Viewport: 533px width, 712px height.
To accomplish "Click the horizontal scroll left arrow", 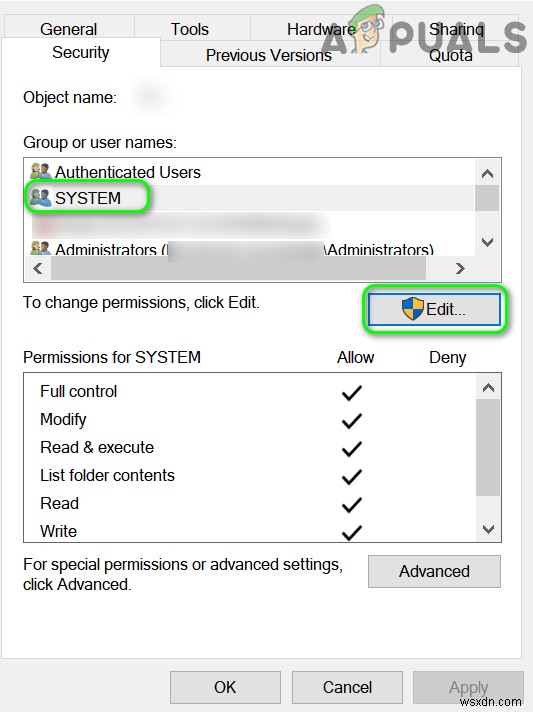I will [38, 268].
